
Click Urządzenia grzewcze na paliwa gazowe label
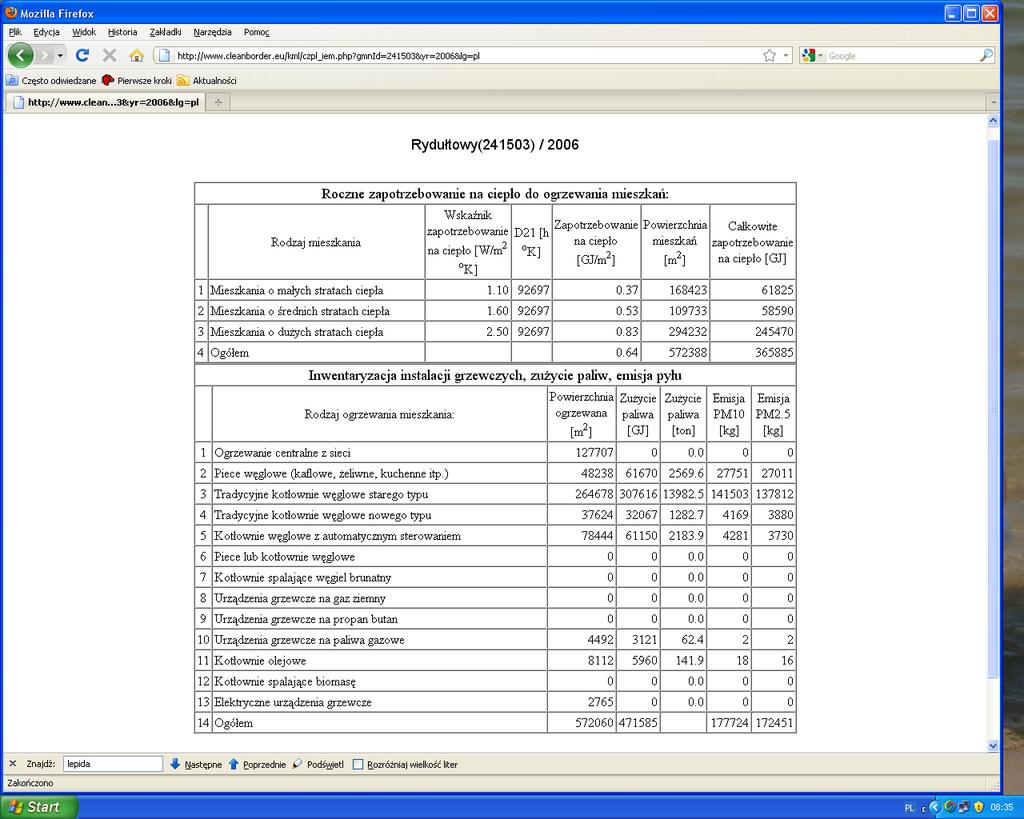click(x=309, y=640)
